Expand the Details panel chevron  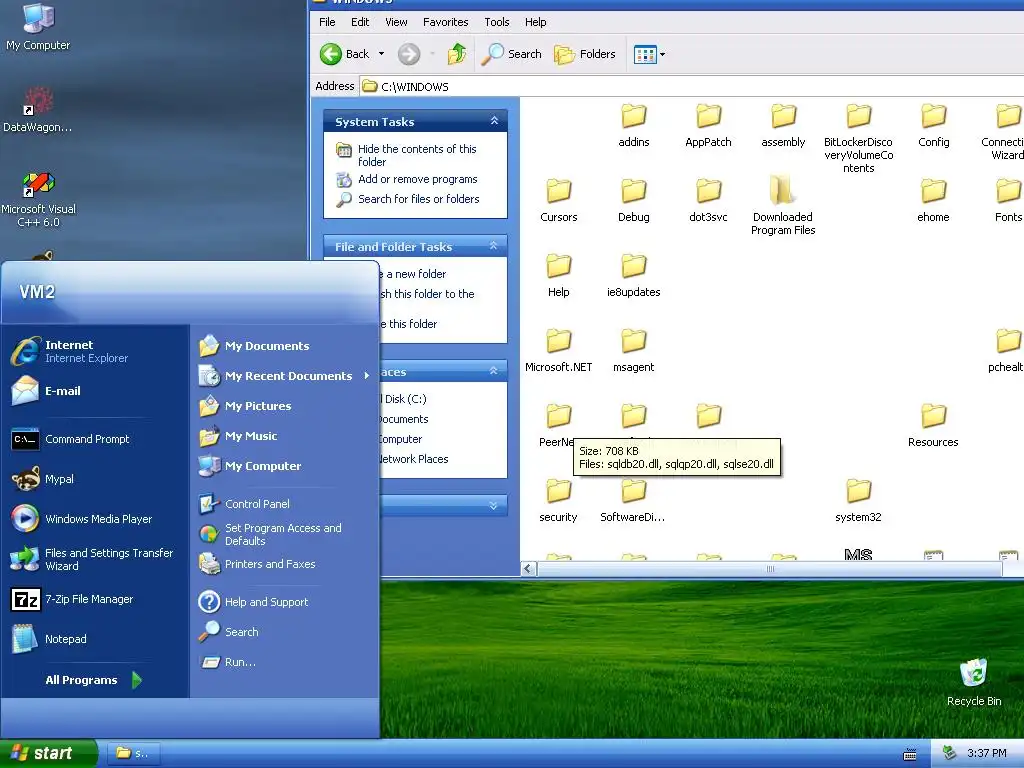[493, 505]
